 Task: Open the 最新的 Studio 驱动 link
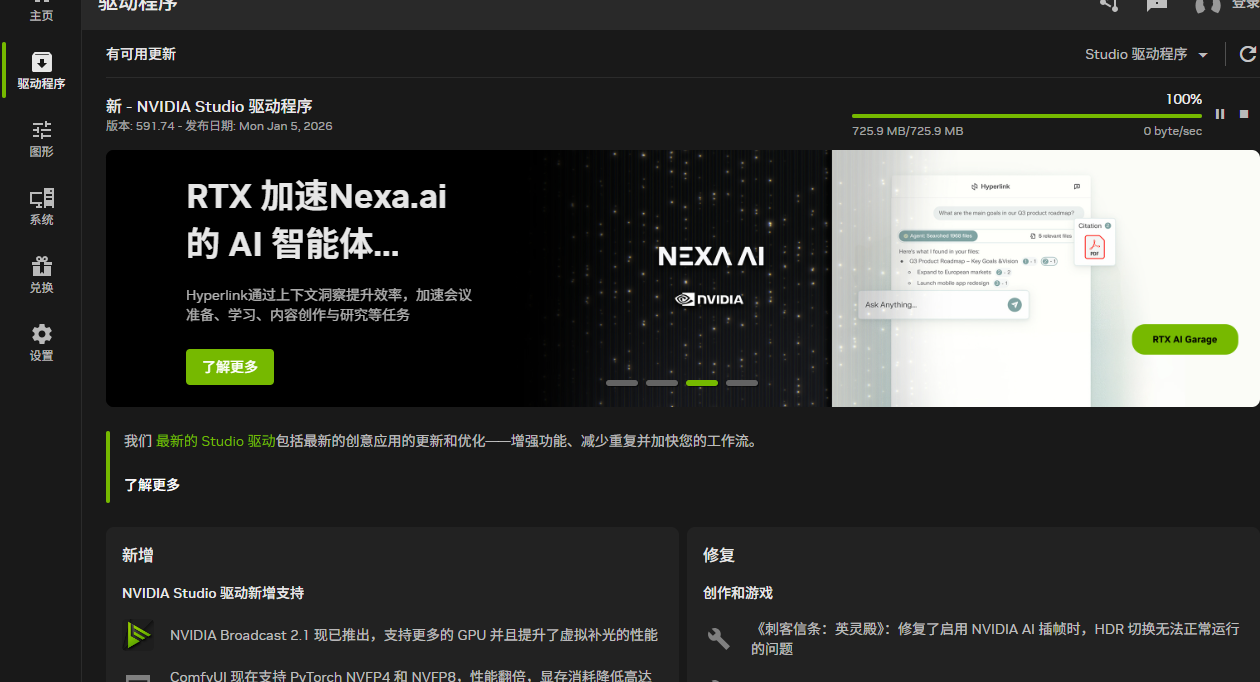coord(215,440)
